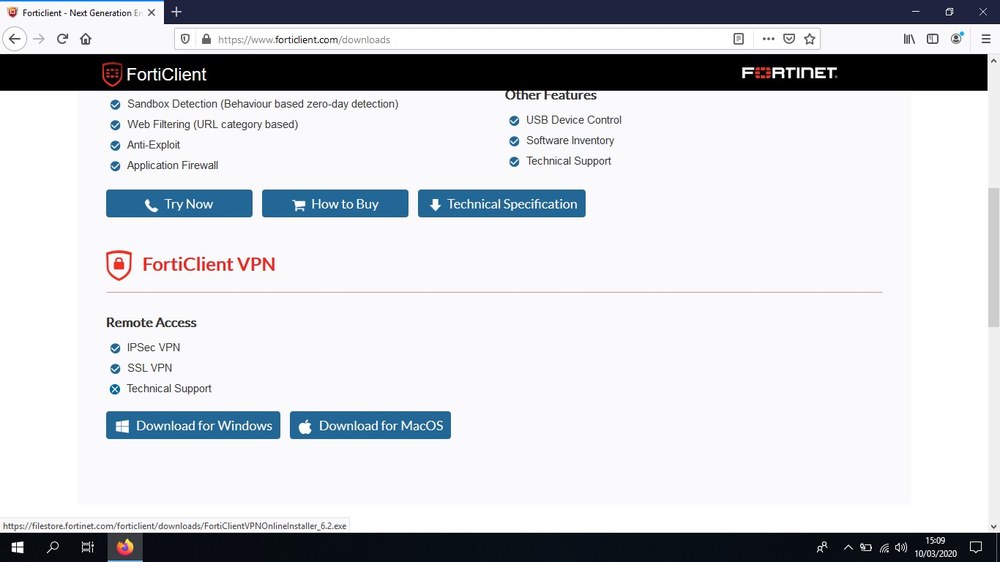Open page actions three-dot menu
1000x562 pixels.
768,39
